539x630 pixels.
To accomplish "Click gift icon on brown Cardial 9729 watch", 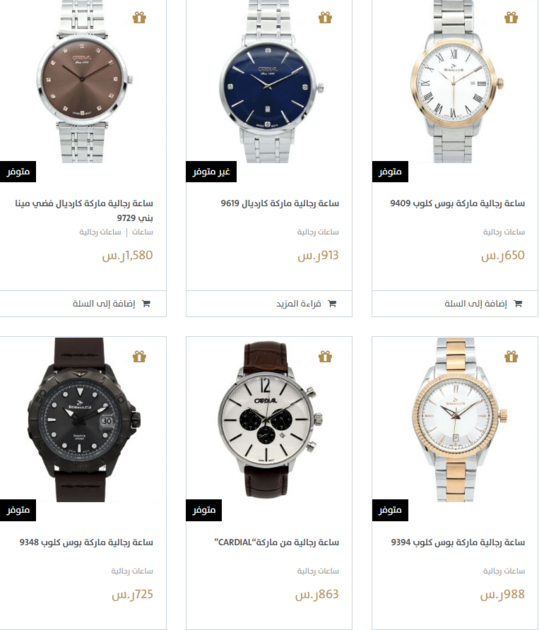I will click(x=139, y=18).
